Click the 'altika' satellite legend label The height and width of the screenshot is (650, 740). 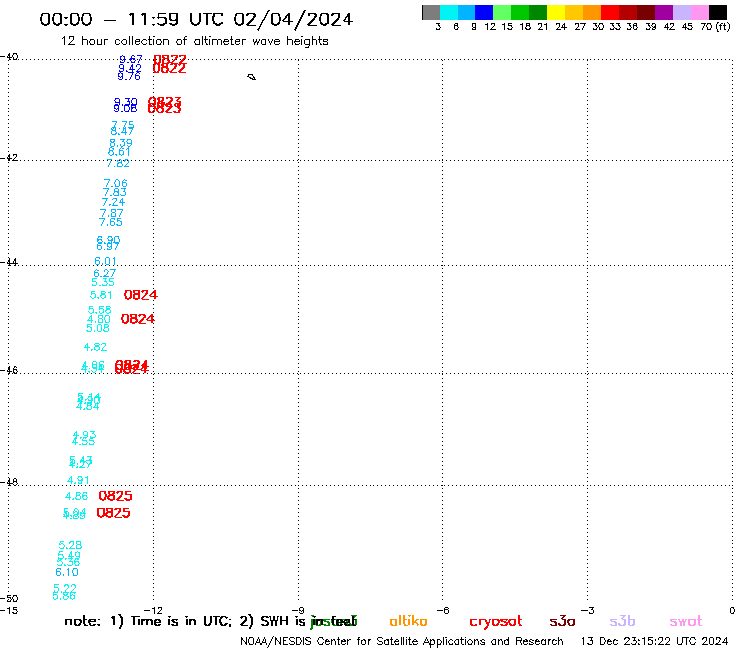coord(408,621)
